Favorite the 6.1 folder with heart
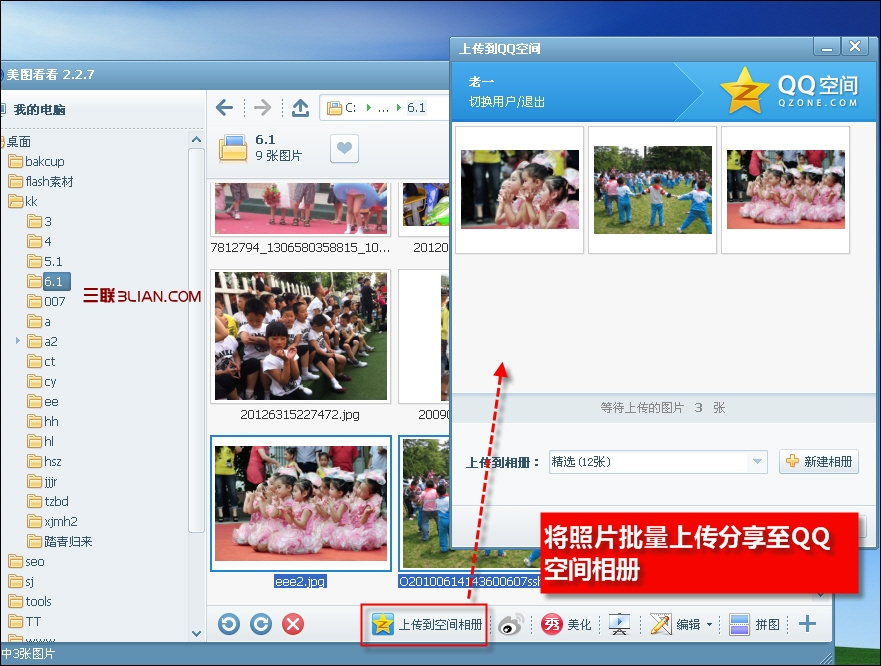Image resolution: width=881 pixels, height=666 pixels. click(x=344, y=148)
